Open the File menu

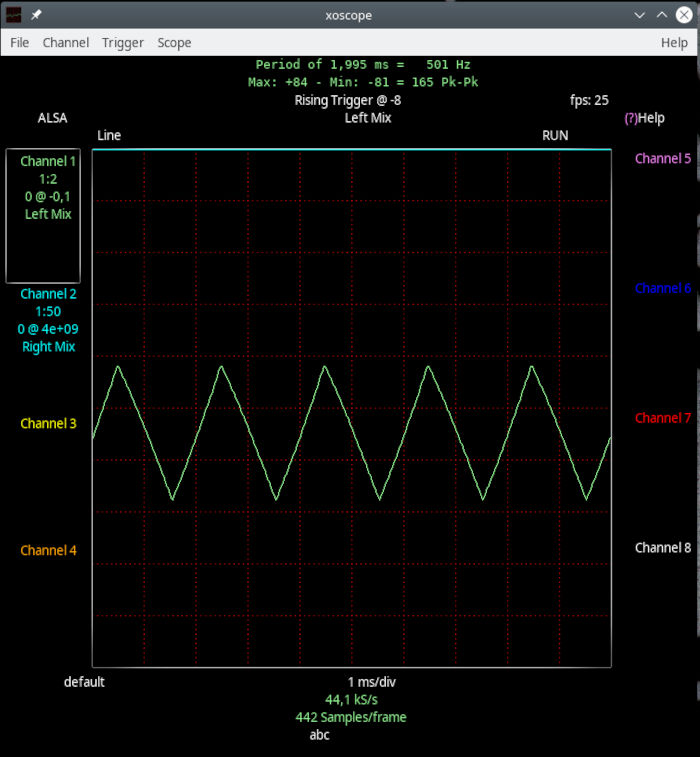pos(20,43)
